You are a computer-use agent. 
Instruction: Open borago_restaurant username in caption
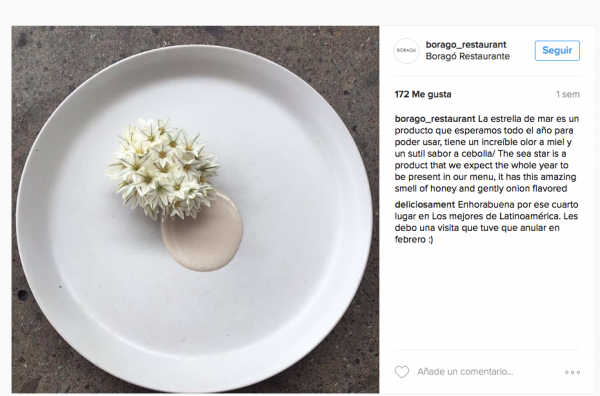435,119
